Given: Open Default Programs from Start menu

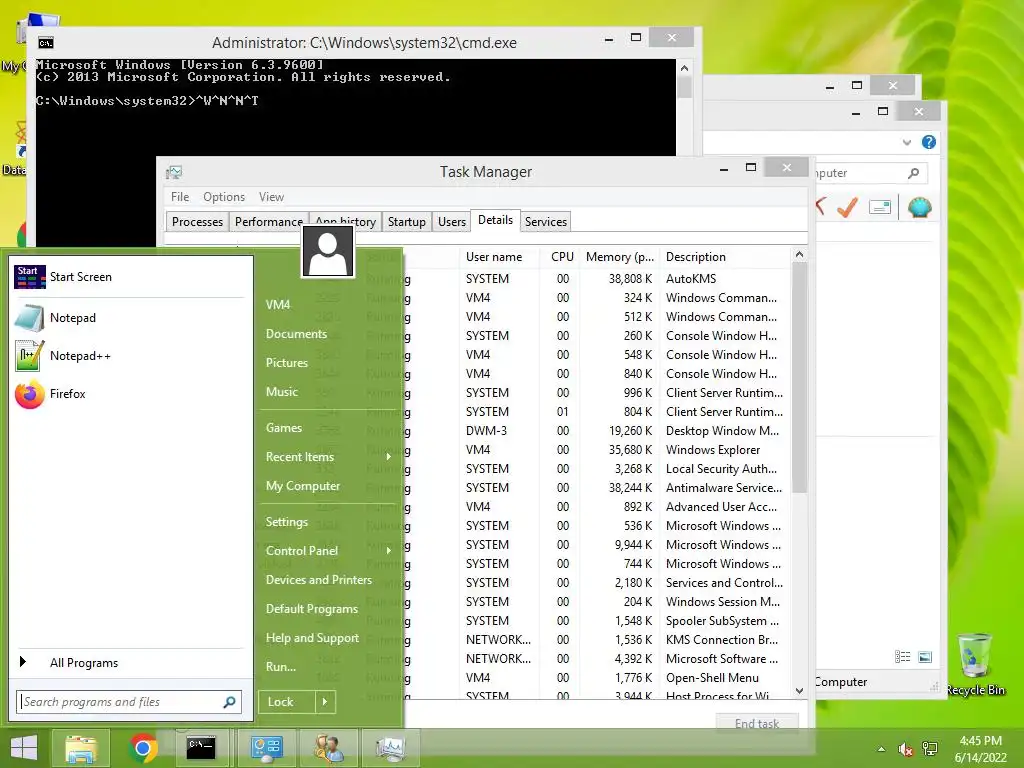Looking at the screenshot, I should 312,609.
